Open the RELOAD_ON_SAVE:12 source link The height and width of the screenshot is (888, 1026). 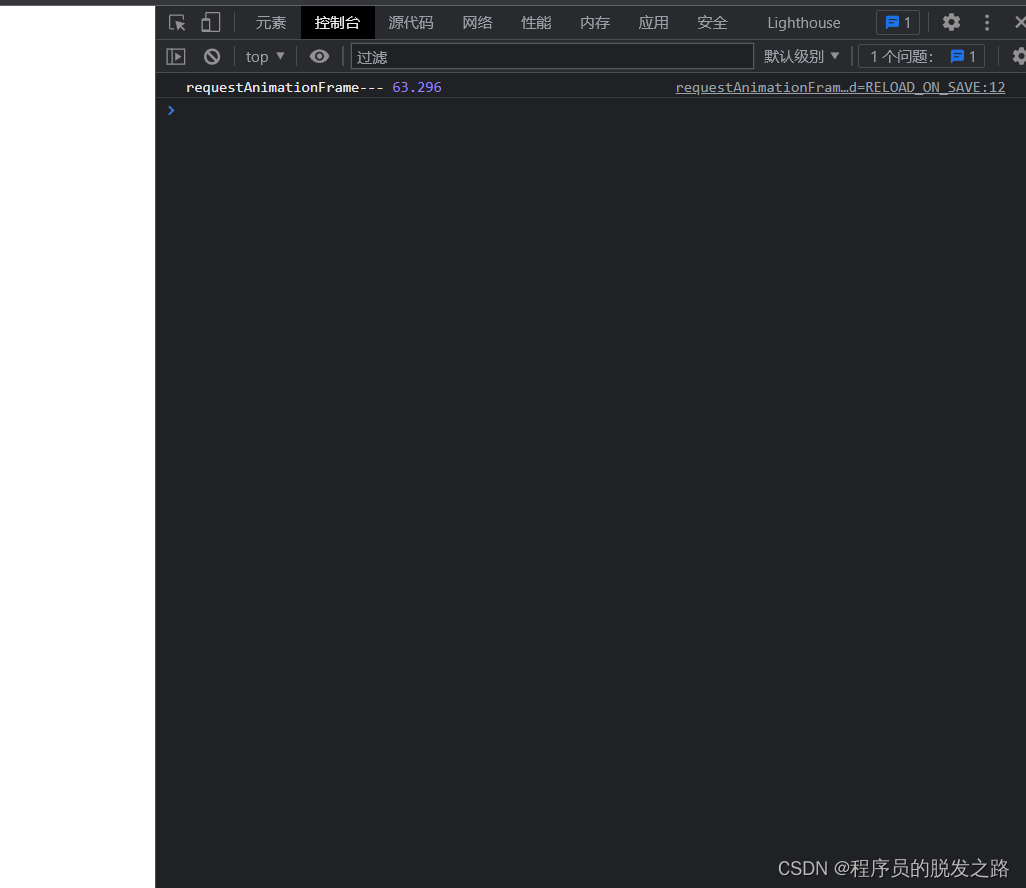click(x=840, y=87)
